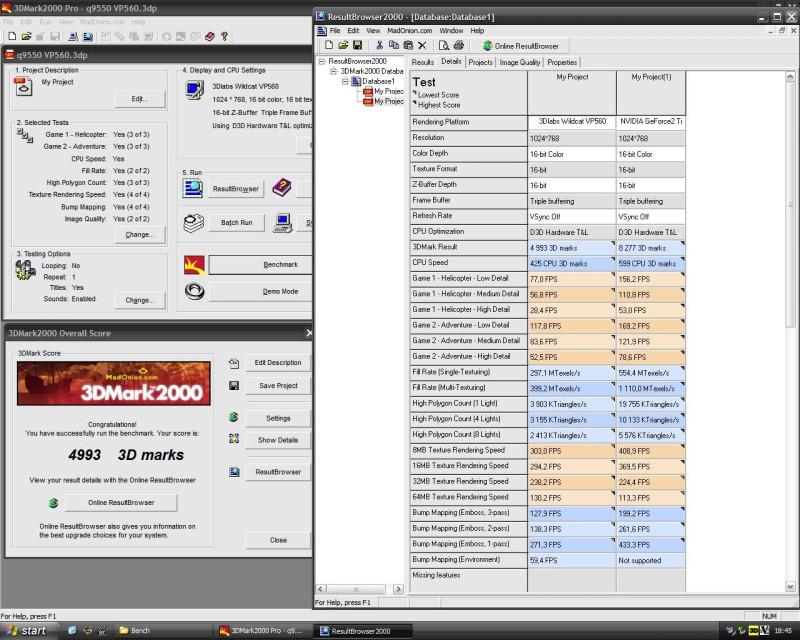Viewport: 800px width, 640px height.
Task: Click right arrow of tree horizontal scrollbar
Action: coord(398,589)
